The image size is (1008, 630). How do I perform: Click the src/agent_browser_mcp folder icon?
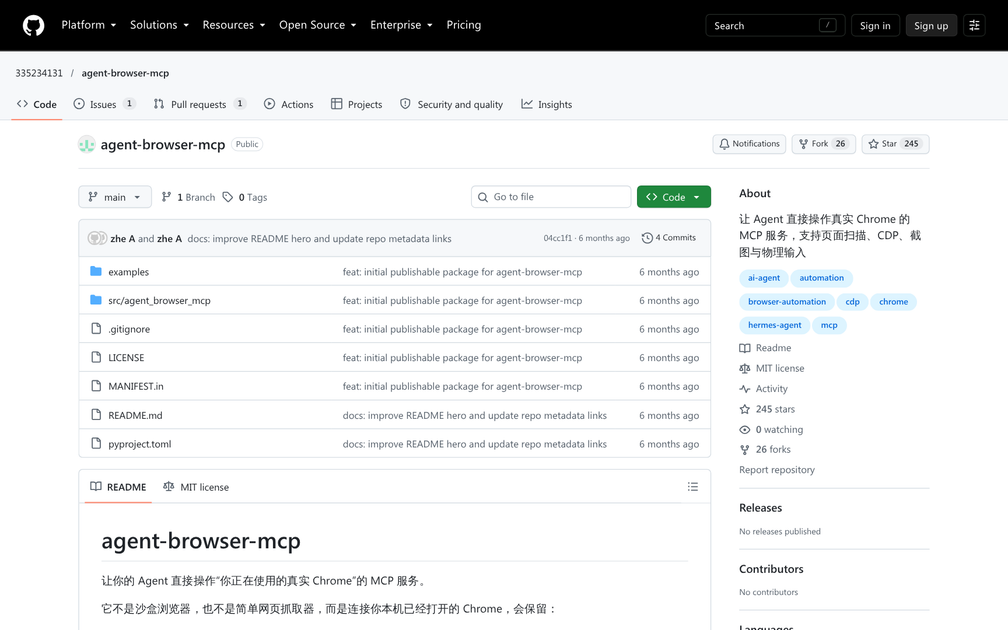point(96,300)
